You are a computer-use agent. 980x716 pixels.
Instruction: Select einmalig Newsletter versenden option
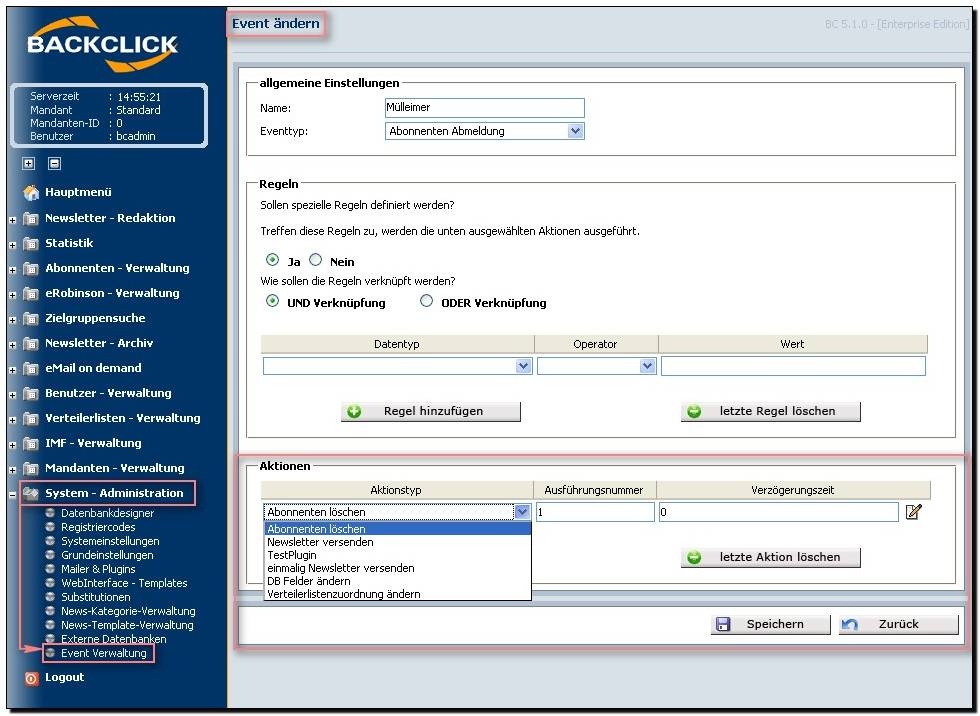(398, 569)
